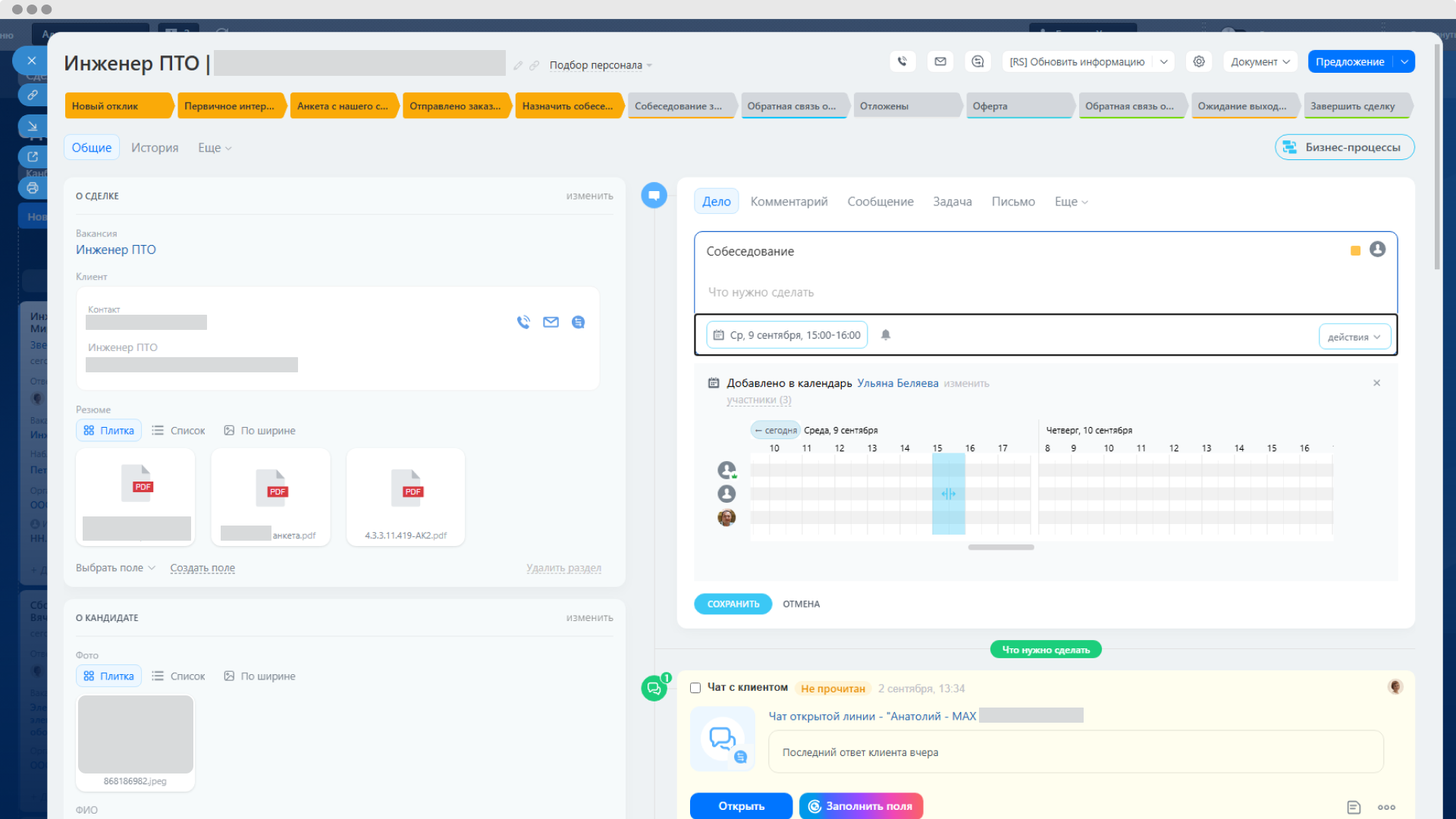This screenshot has width=1456, height=819.
Task: Expand Выбрать поле selector
Action: click(x=115, y=567)
